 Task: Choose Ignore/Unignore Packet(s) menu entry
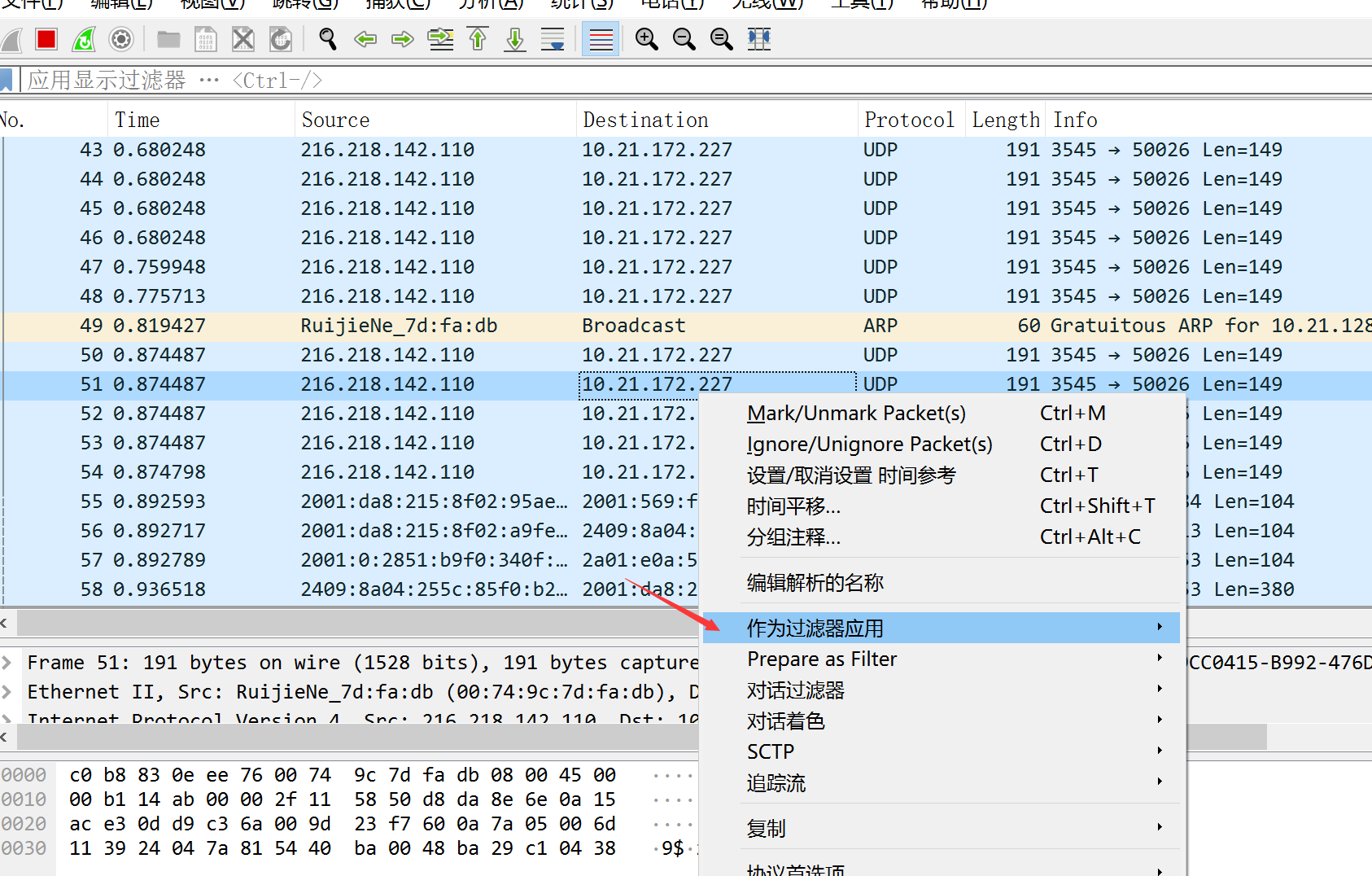pyautogui.click(x=942, y=445)
